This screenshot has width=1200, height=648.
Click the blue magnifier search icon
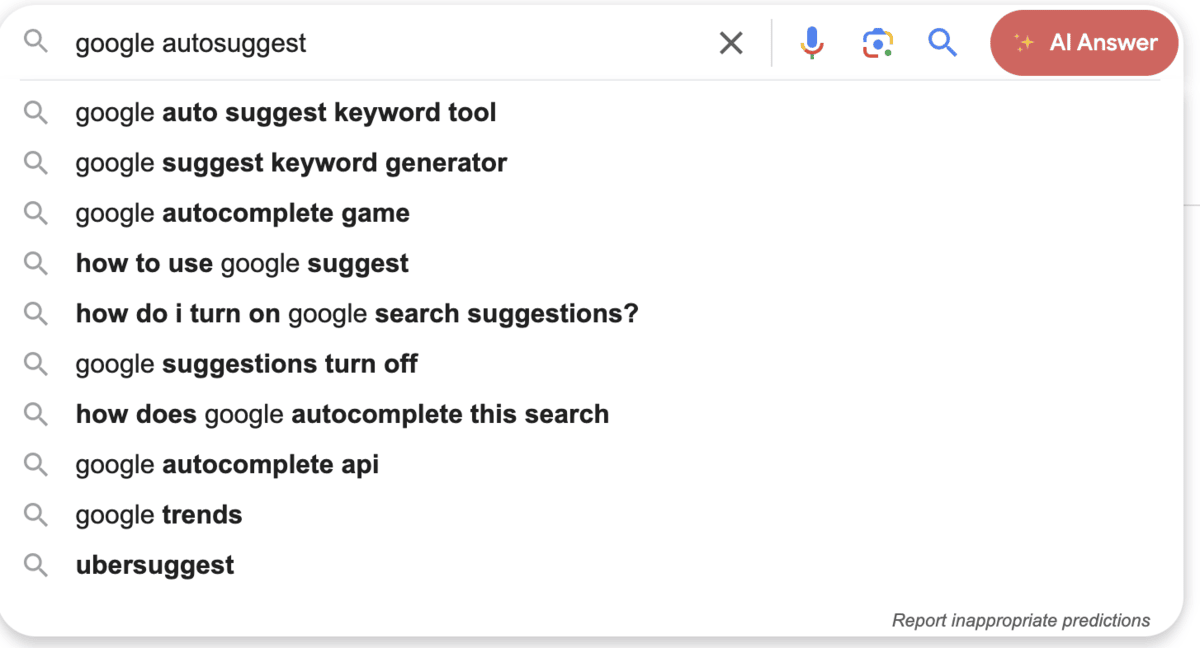pos(942,43)
